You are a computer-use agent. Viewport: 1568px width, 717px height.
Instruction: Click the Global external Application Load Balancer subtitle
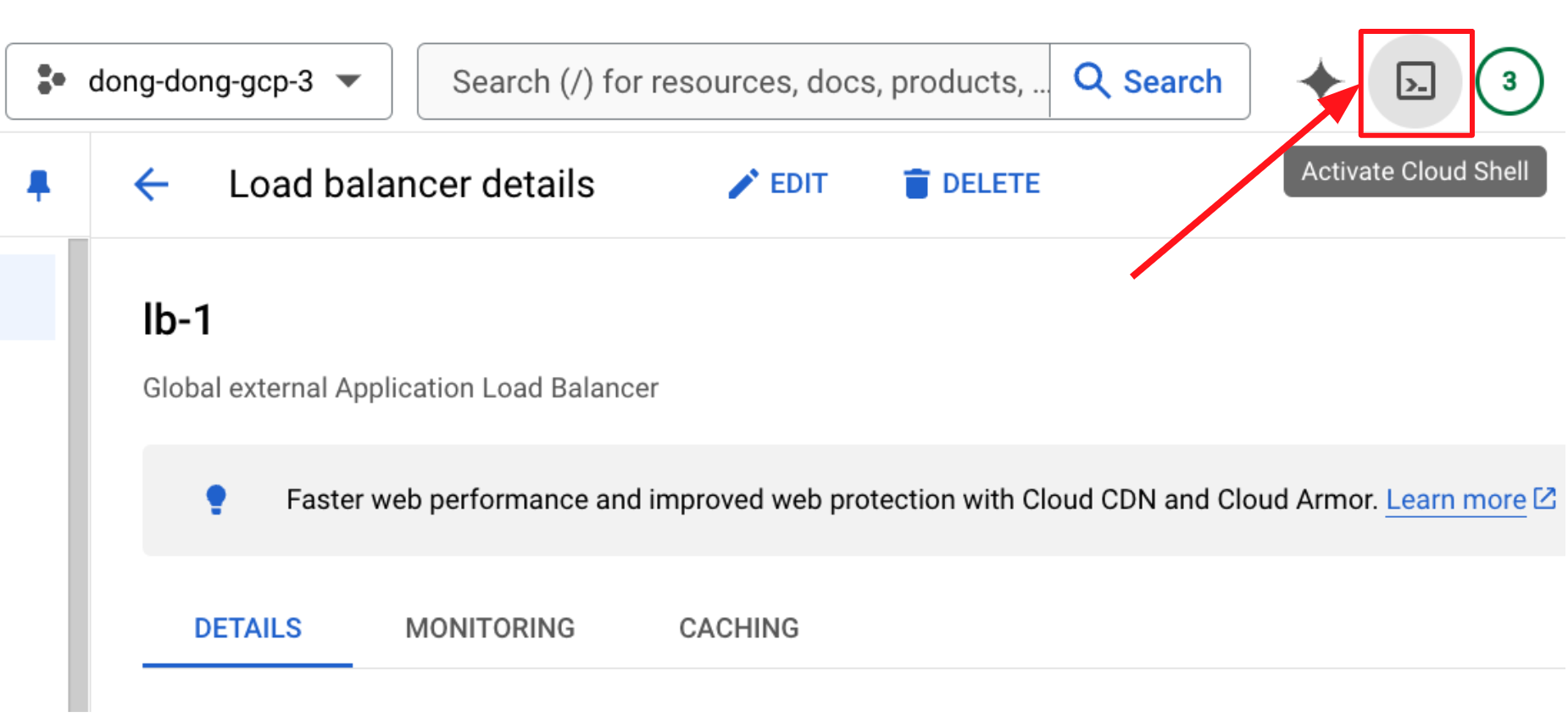[x=400, y=388]
